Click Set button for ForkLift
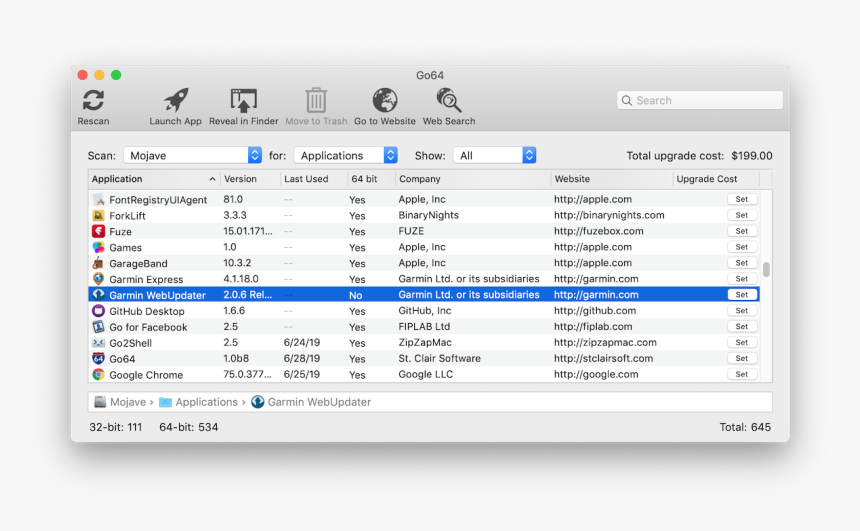The image size is (860, 531). point(742,215)
